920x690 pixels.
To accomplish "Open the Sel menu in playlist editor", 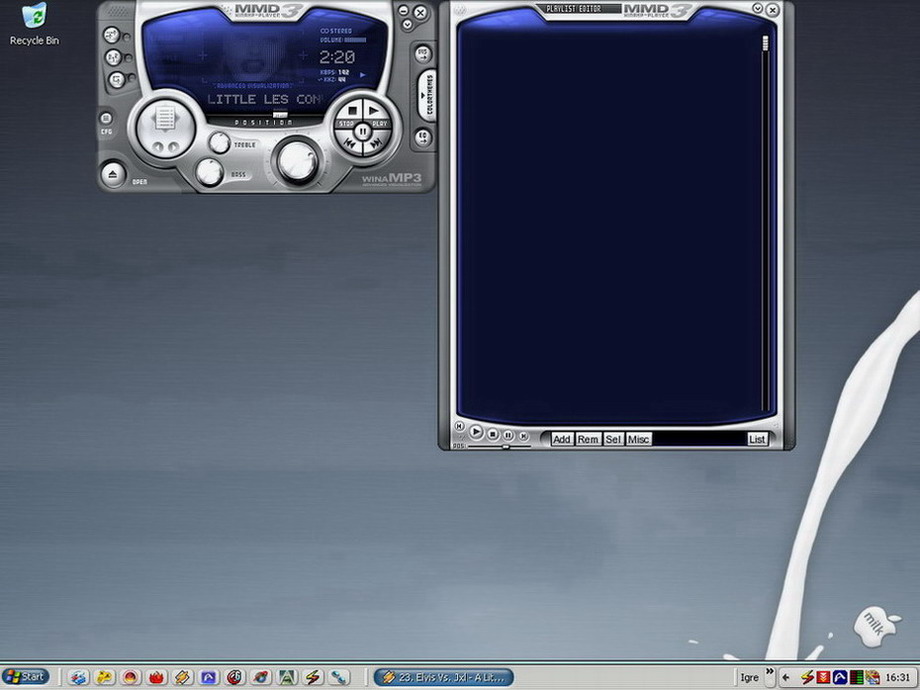I will pyautogui.click(x=613, y=439).
